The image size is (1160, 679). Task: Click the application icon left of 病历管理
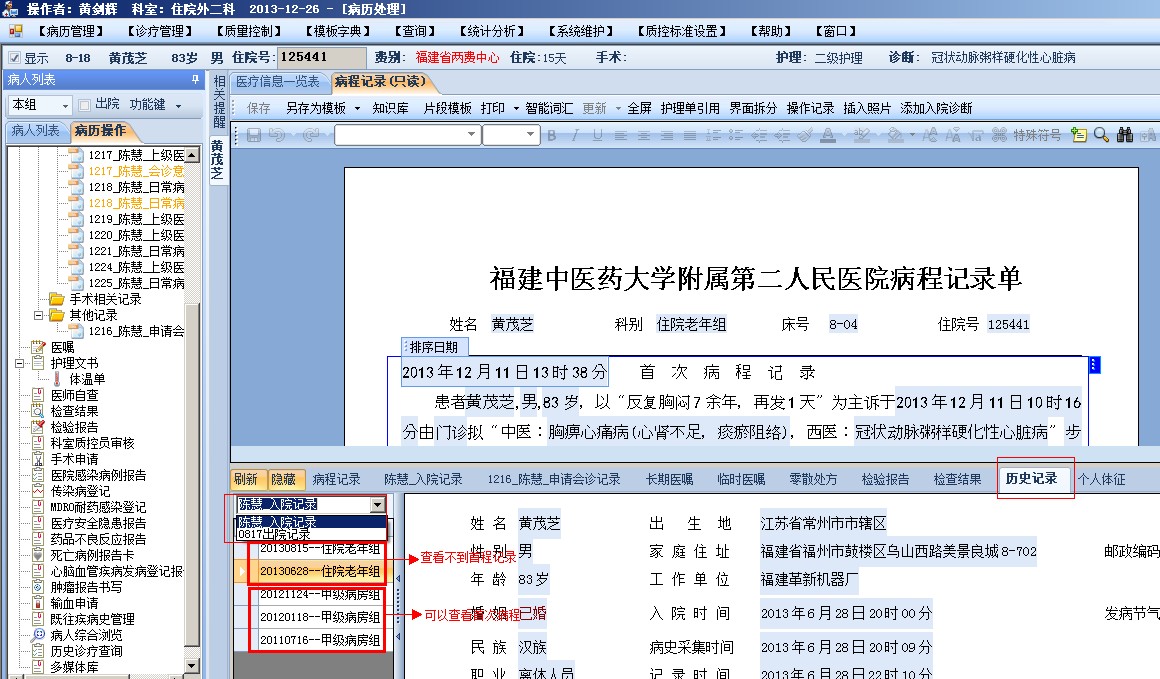point(16,31)
